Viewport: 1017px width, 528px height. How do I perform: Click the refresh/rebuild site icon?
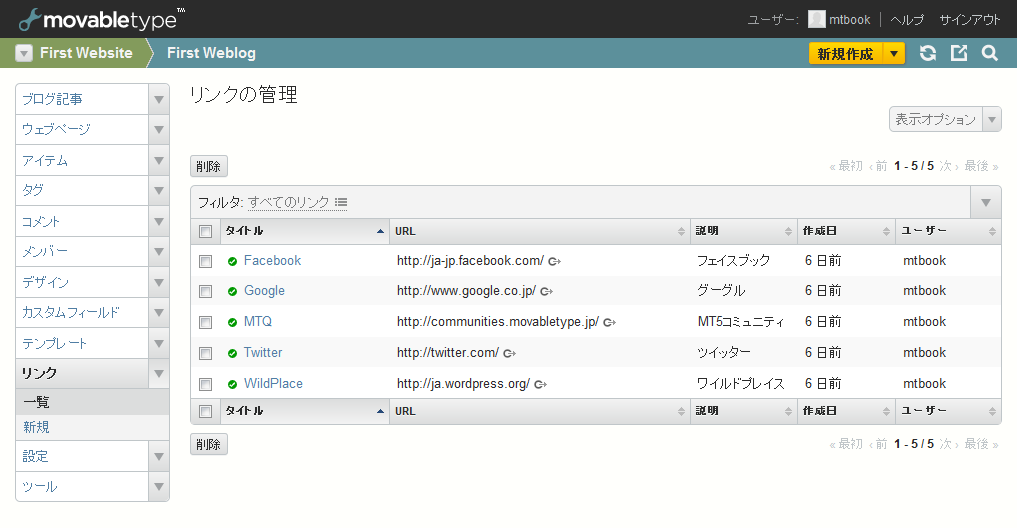(x=927, y=53)
